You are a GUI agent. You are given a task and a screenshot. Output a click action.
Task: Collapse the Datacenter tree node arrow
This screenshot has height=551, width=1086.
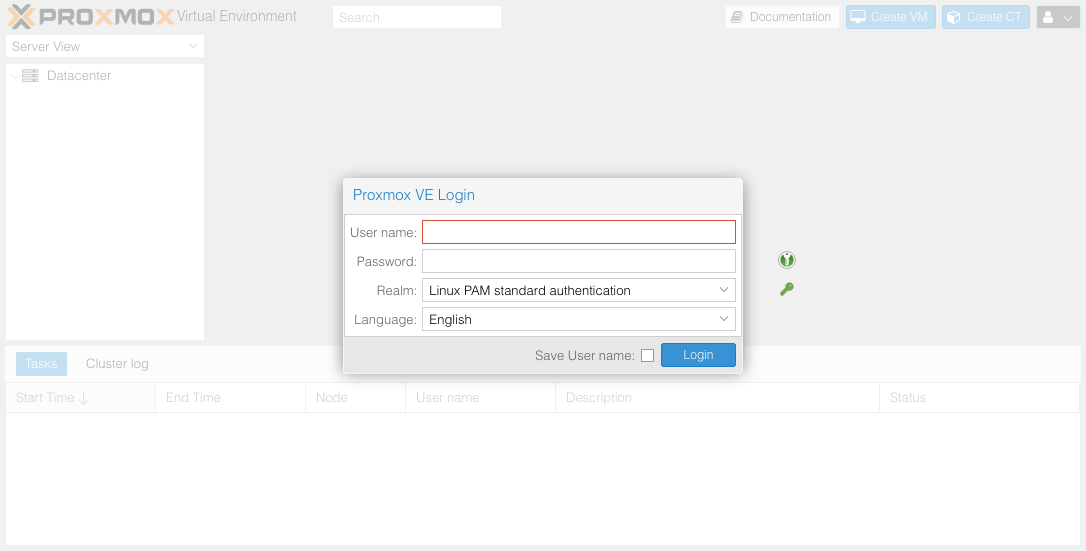click(14, 76)
